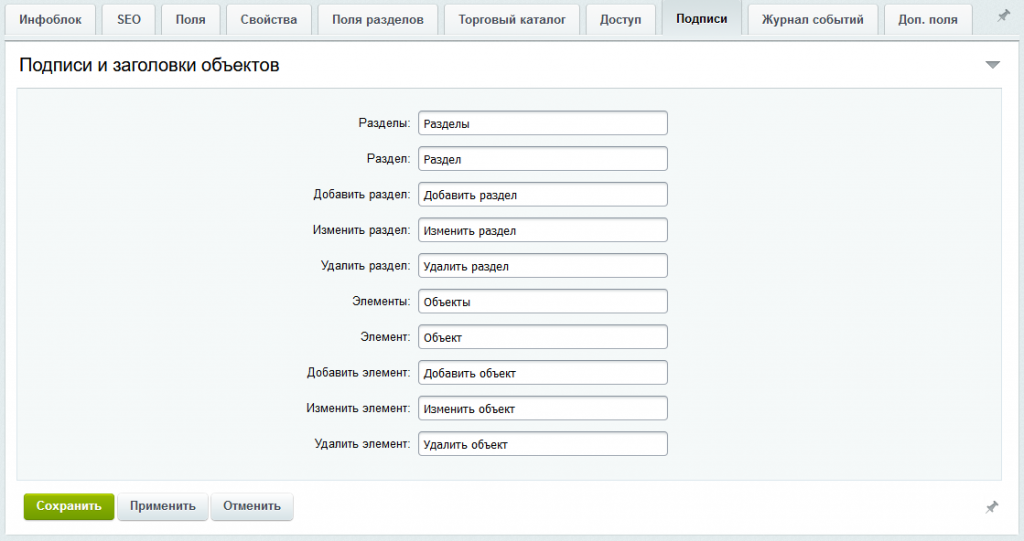Edit the Изменить раздел input field

click(543, 230)
